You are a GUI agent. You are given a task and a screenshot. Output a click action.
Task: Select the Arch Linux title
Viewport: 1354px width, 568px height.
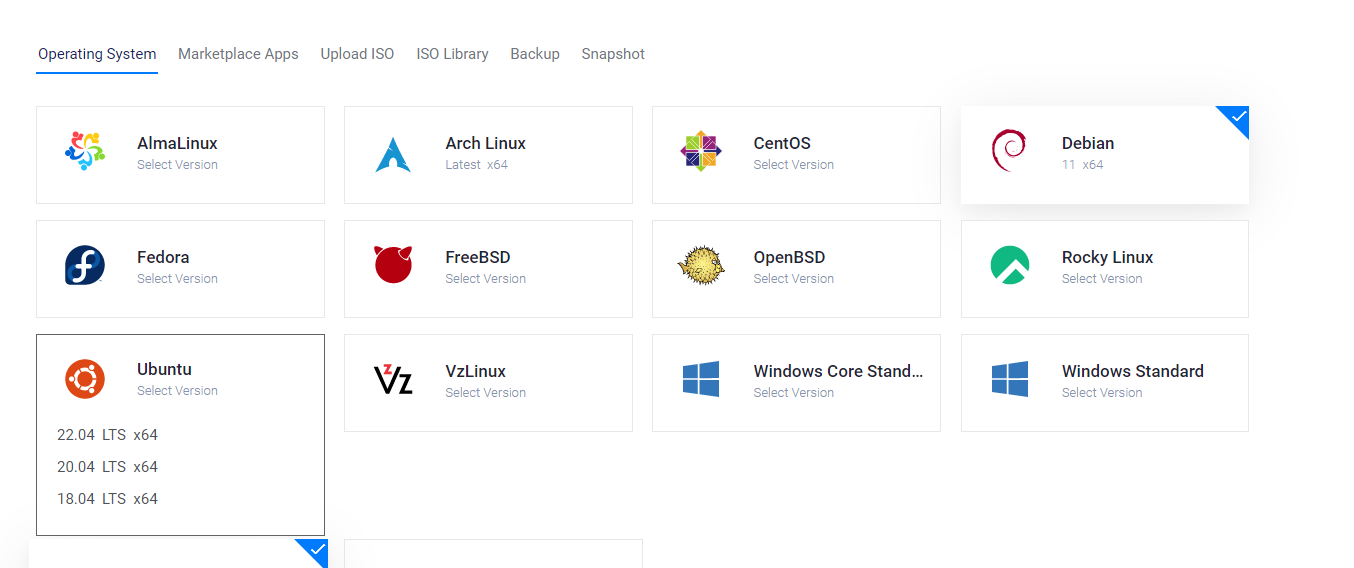[x=486, y=143]
